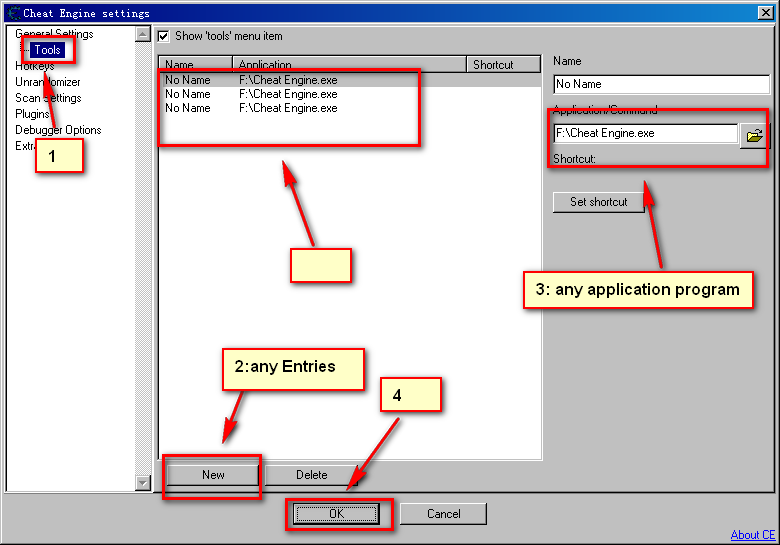Click the Application/Command path field
This screenshot has width=780, height=545.
644,133
